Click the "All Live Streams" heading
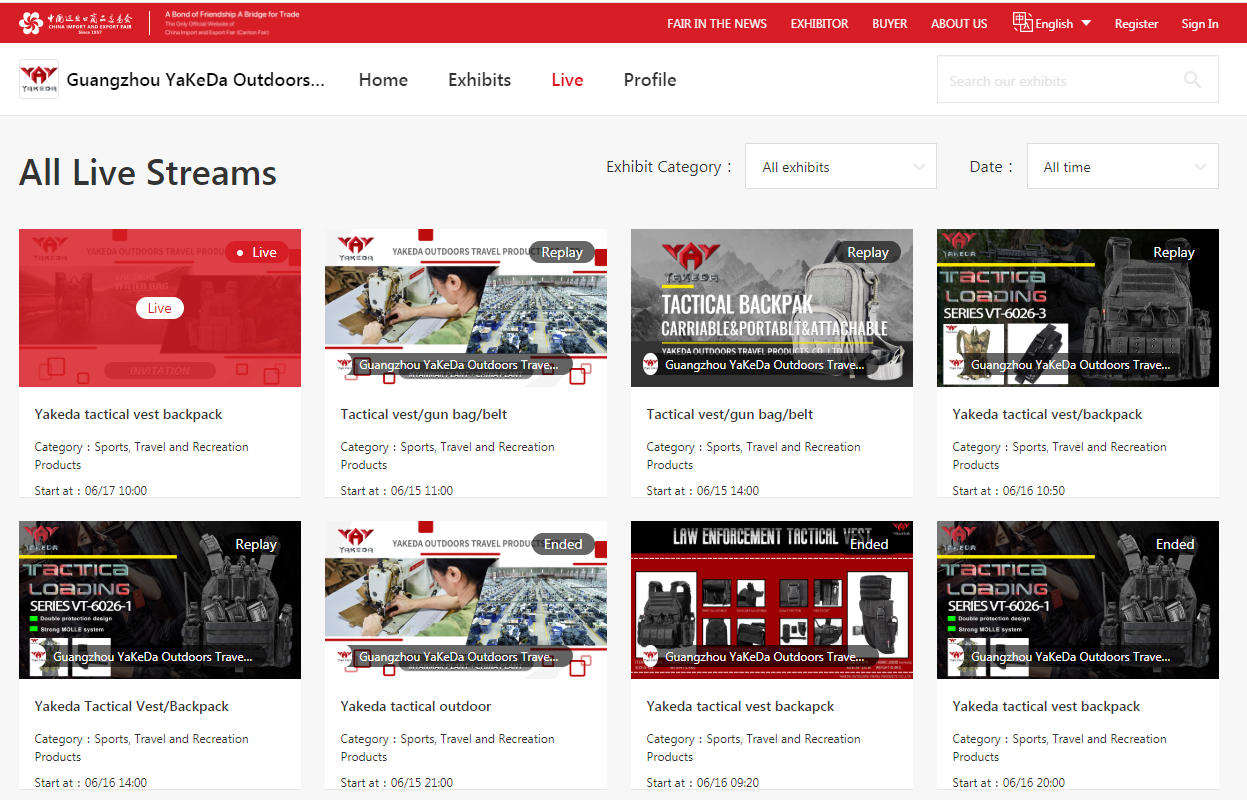 (x=148, y=173)
